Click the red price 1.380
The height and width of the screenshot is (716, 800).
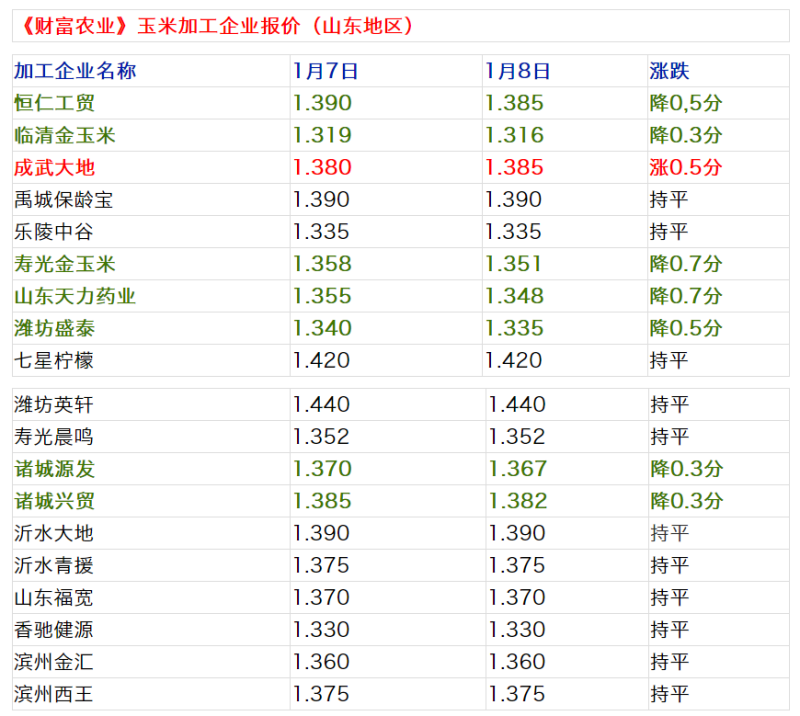[x=322, y=167]
